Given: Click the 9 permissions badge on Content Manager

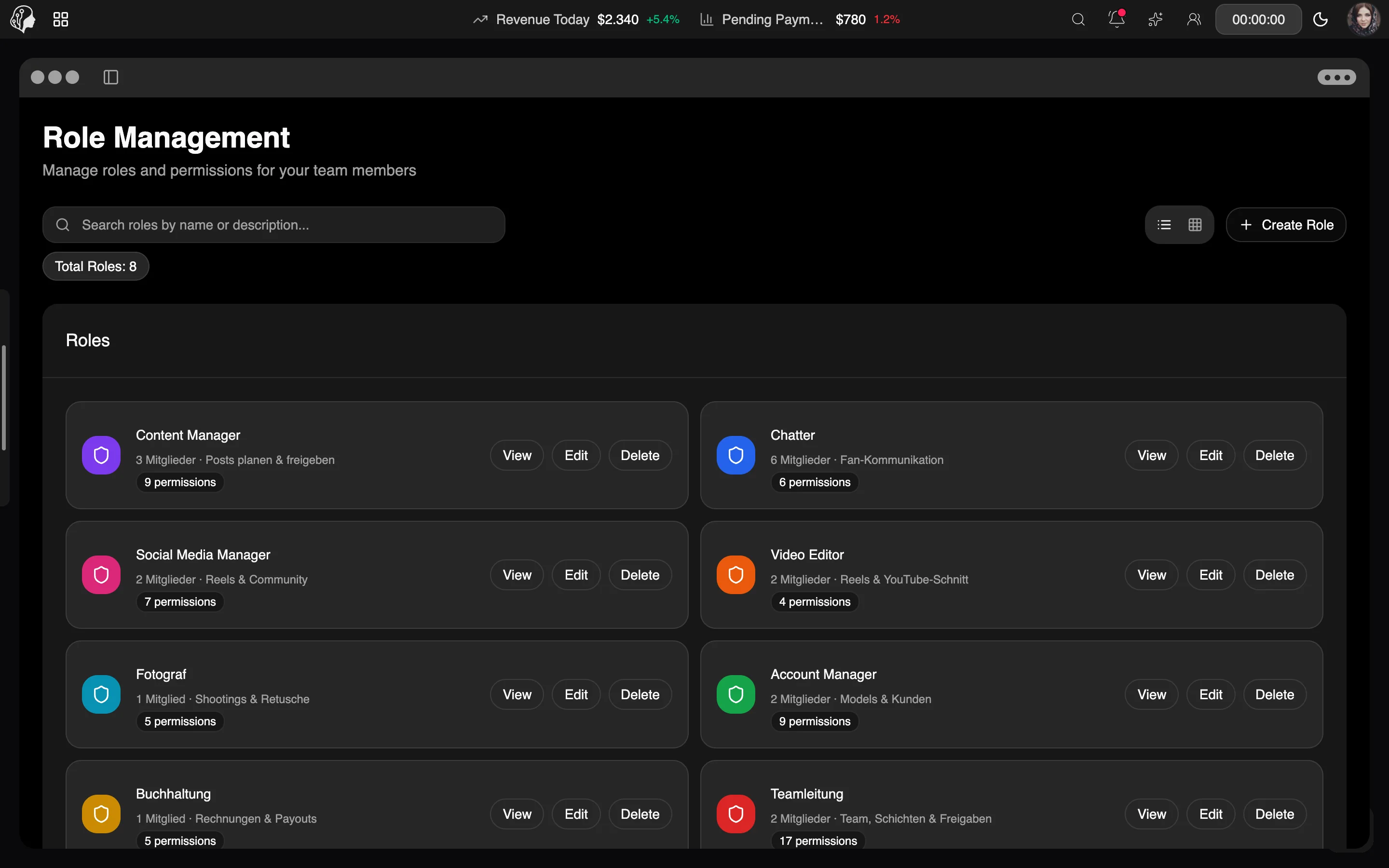Looking at the screenshot, I should point(179,482).
